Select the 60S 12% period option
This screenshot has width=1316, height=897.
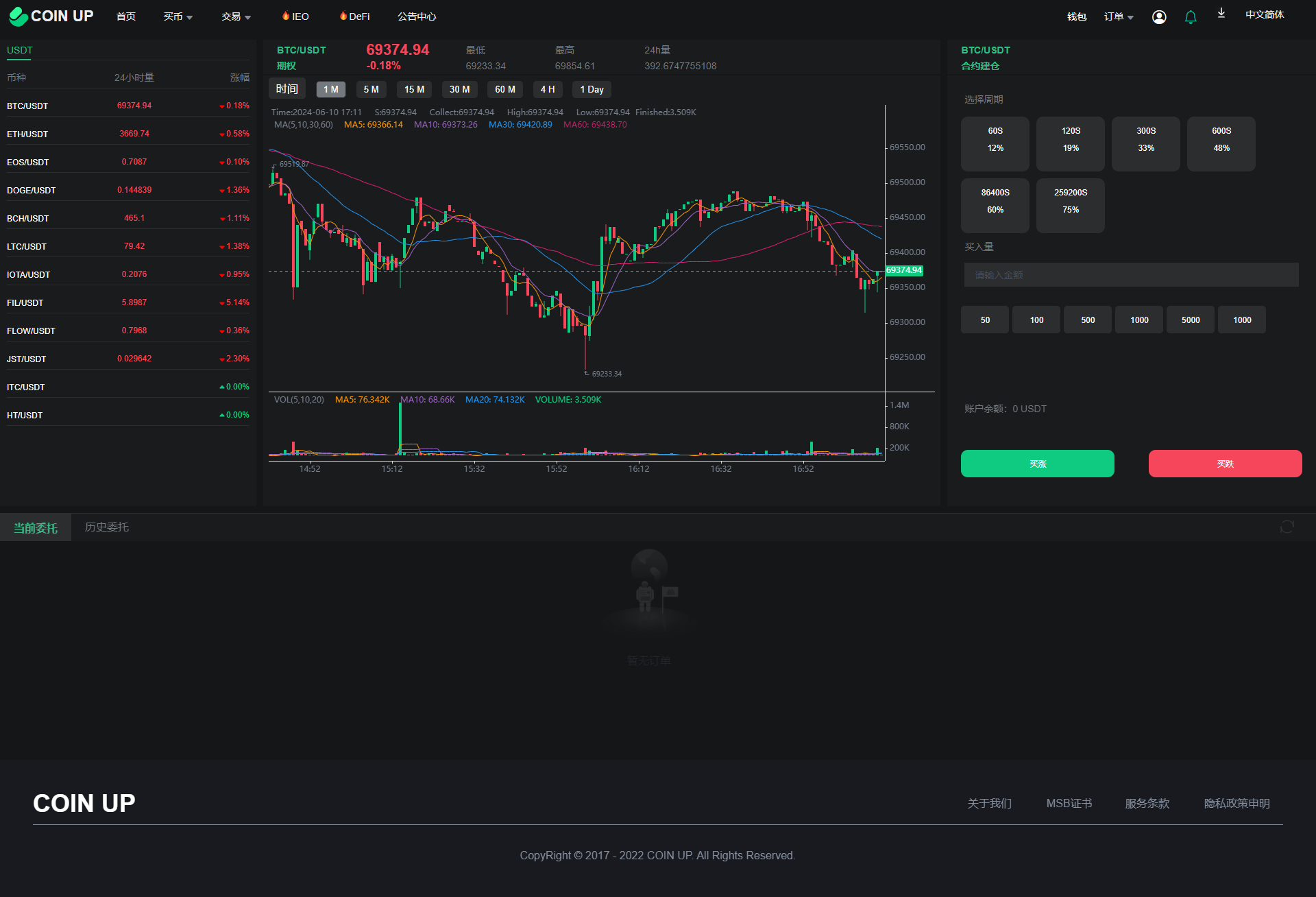(995, 143)
